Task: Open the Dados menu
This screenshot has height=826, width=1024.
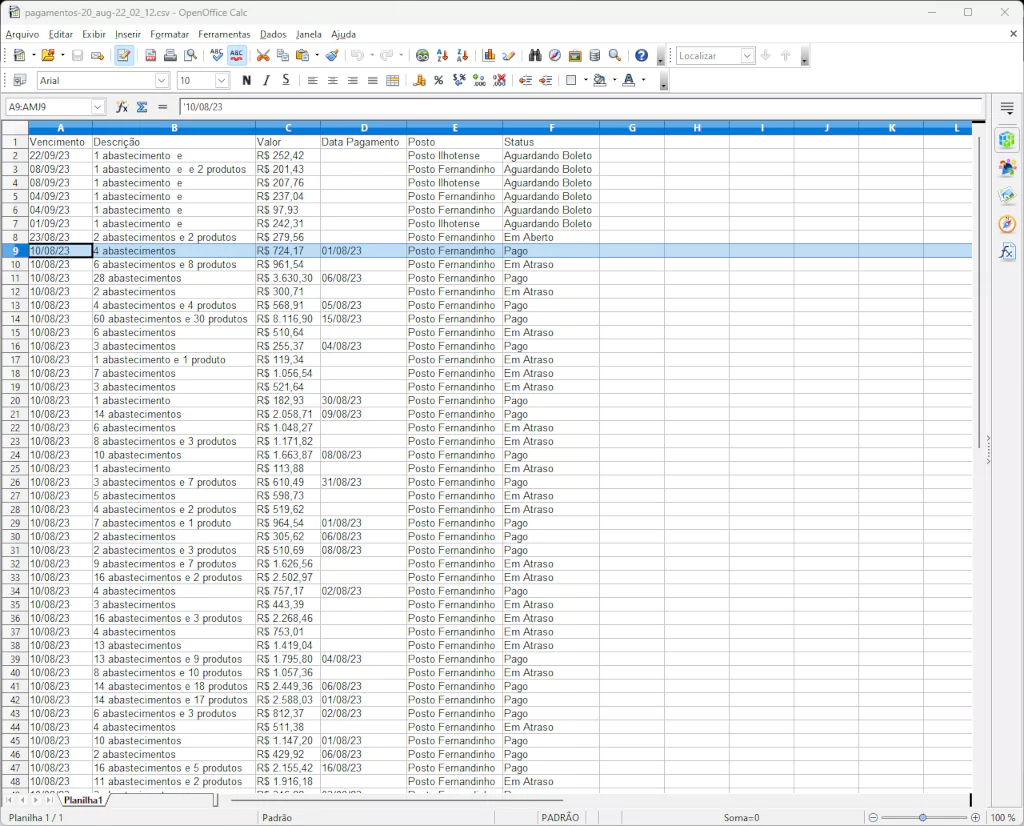Action: pyautogui.click(x=273, y=35)
